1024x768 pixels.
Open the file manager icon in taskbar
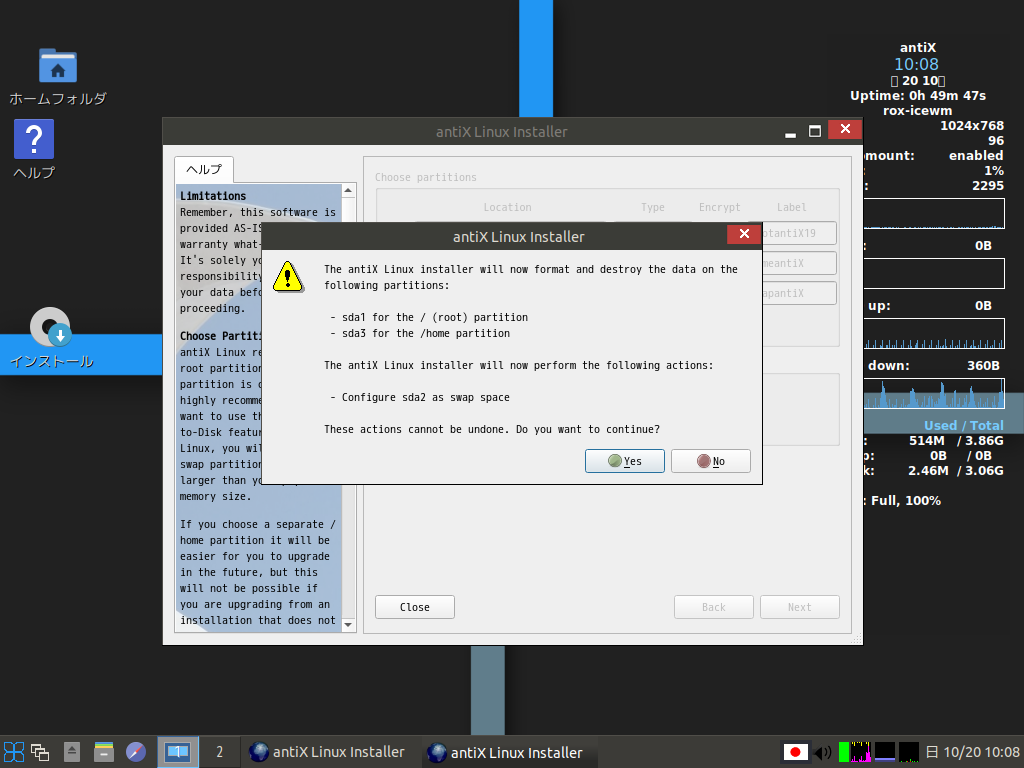(x=104, y=752)
